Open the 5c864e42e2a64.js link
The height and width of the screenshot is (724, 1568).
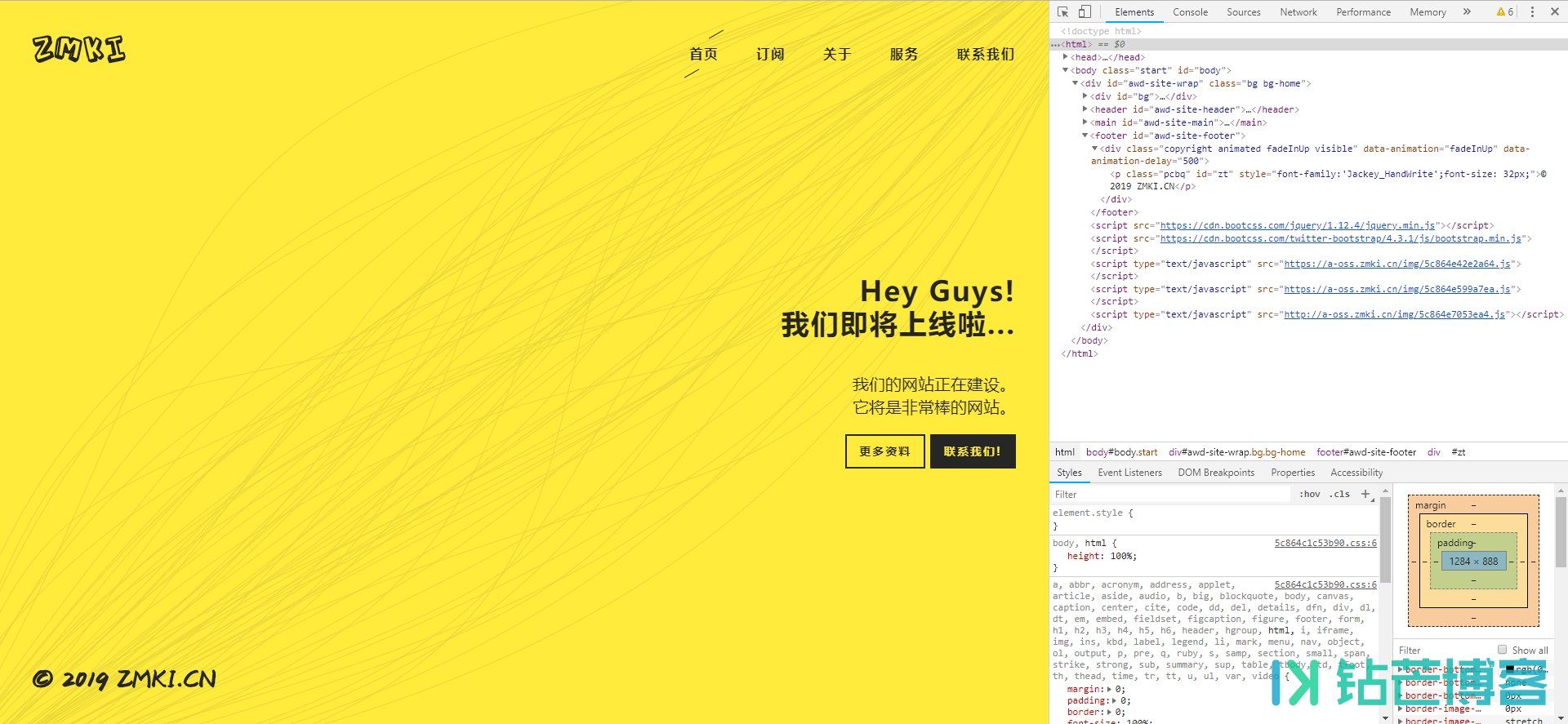pos(1396,264)
